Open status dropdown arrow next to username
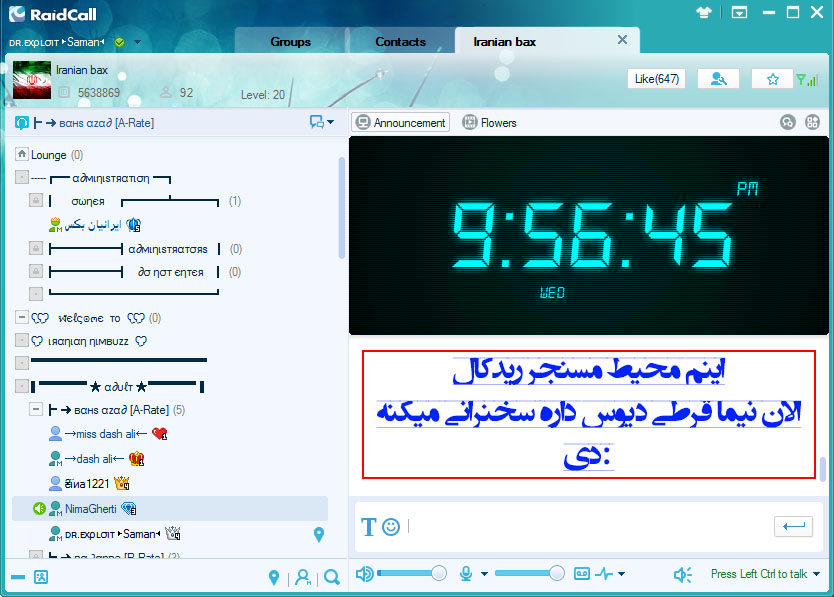834x597 pixels. click(138, 42)
